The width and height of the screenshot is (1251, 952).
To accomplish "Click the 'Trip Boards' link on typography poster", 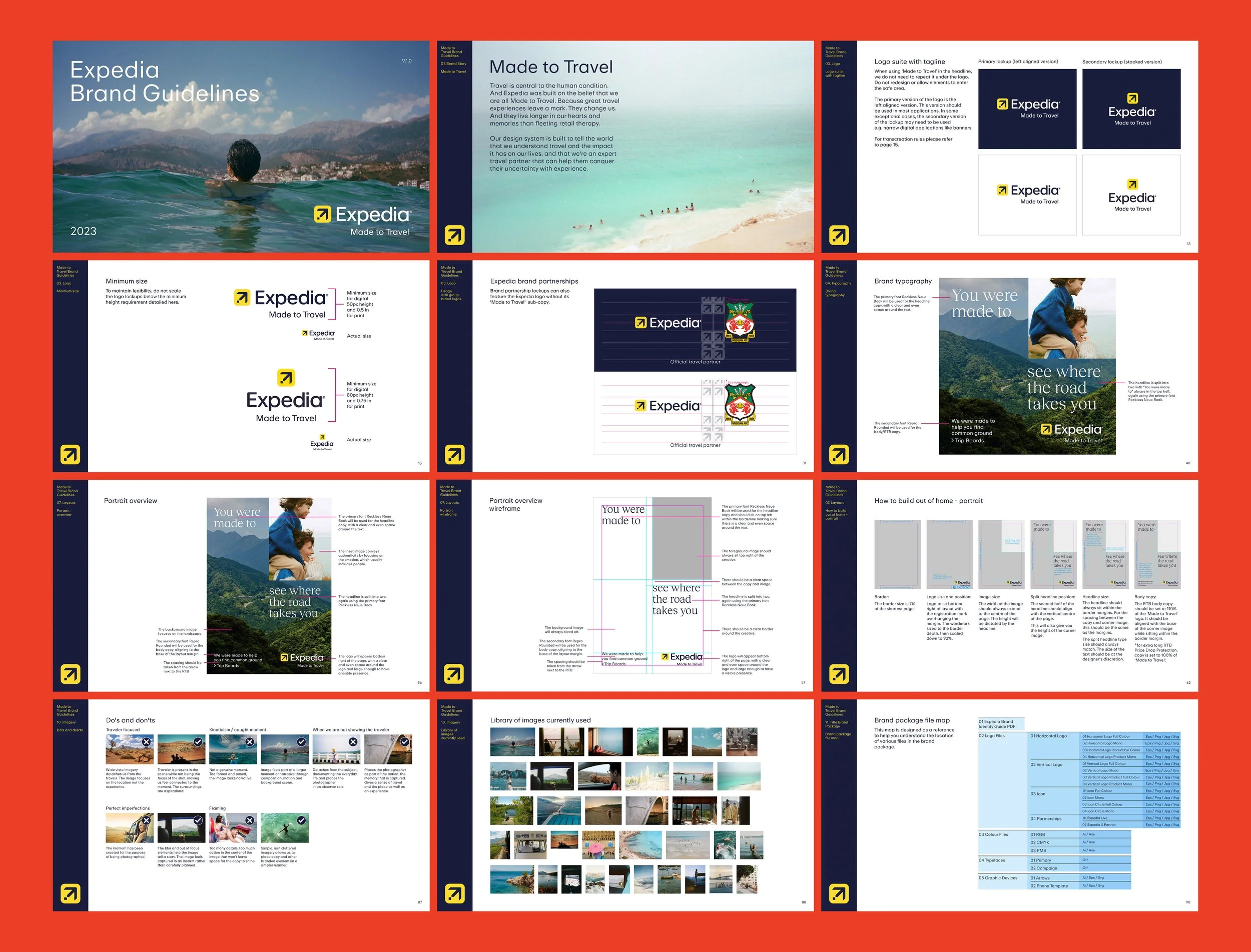I will 969,440.
